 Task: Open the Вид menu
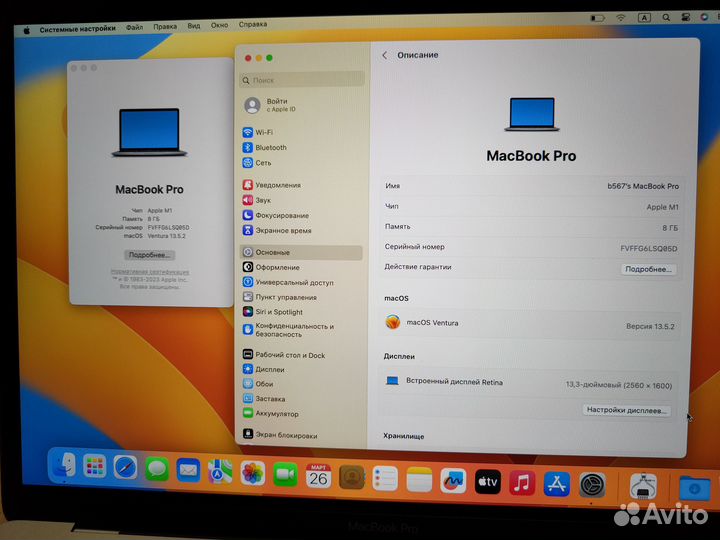(194, 26)
